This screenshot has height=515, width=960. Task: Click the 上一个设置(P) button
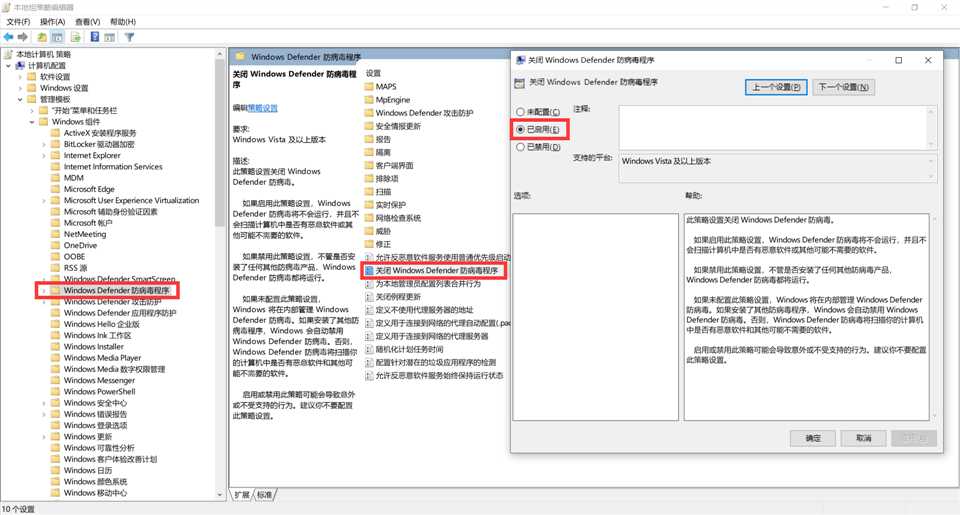(x=776, y=87)
